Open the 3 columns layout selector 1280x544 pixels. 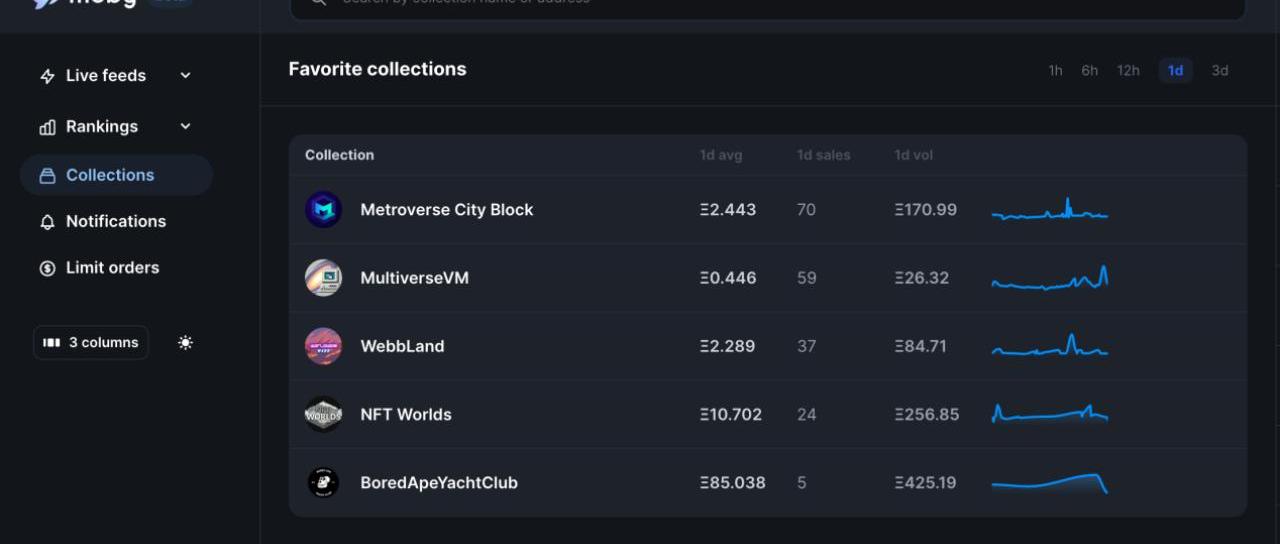91,342
